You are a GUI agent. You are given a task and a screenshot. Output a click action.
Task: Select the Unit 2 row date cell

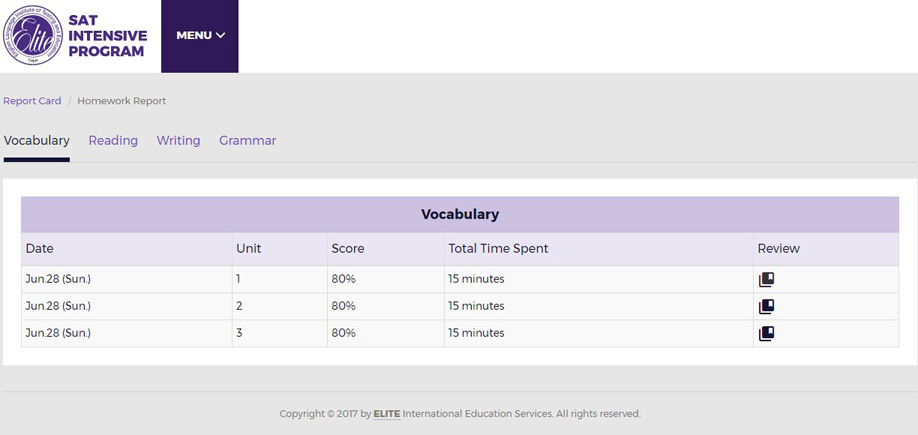[126, 306]
